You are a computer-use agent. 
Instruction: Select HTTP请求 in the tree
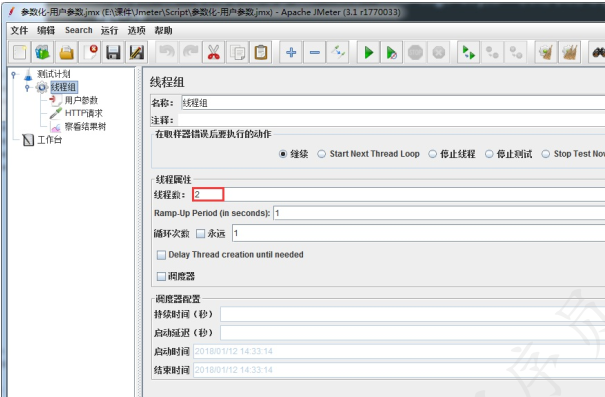click(x=84, y=113)
